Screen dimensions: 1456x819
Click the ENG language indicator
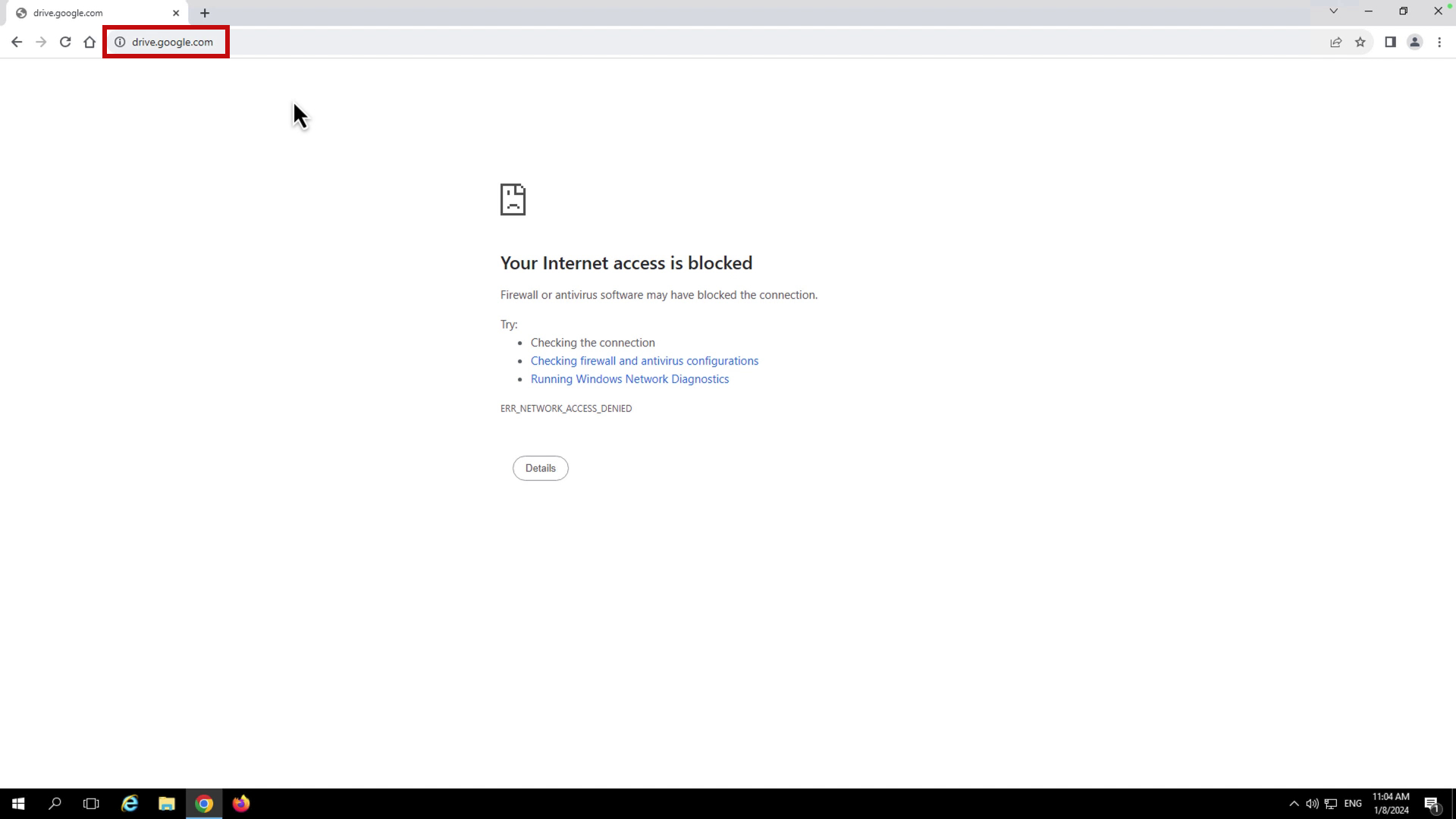pyautogui.click(x=1353, y=804)
